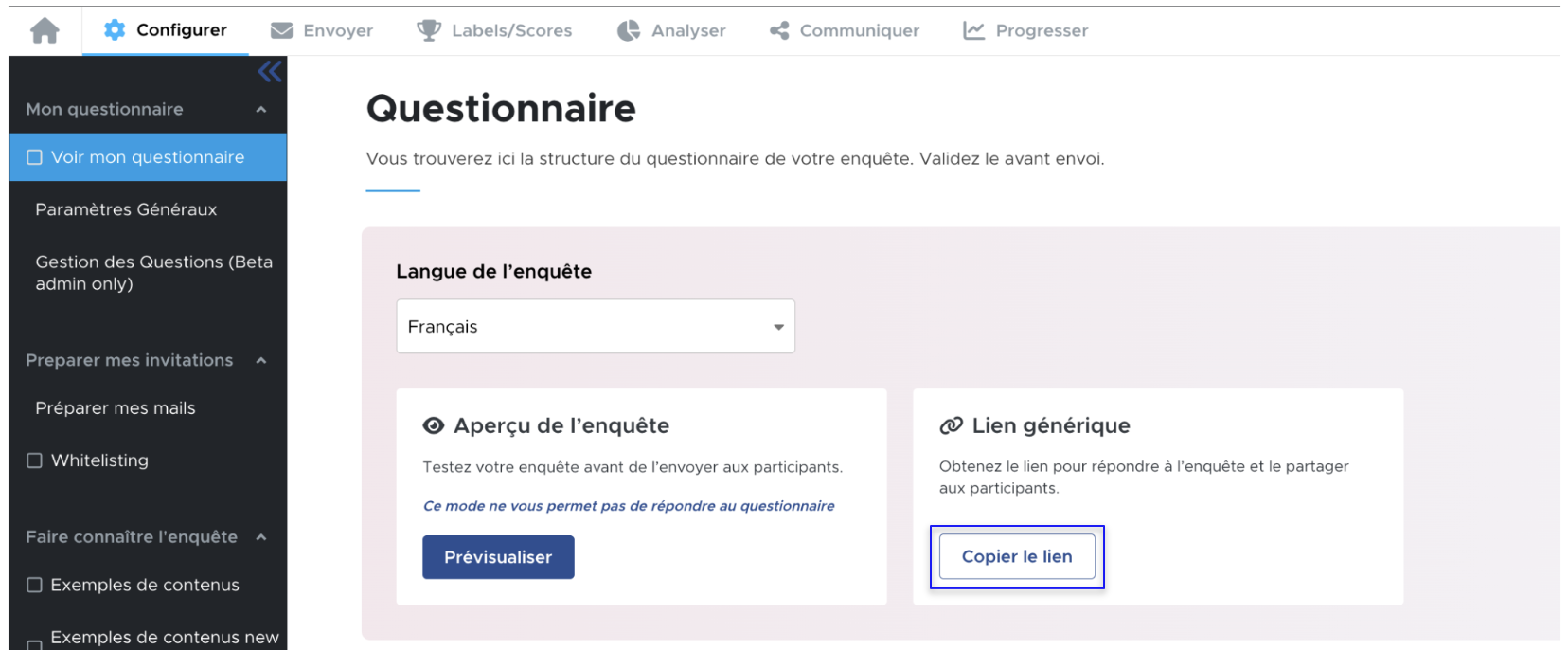Image resolution: width=1568 pixels, height=650 pixels.
Task: Collapse the Preparer mes invitations section
Action: click(261, 361)
